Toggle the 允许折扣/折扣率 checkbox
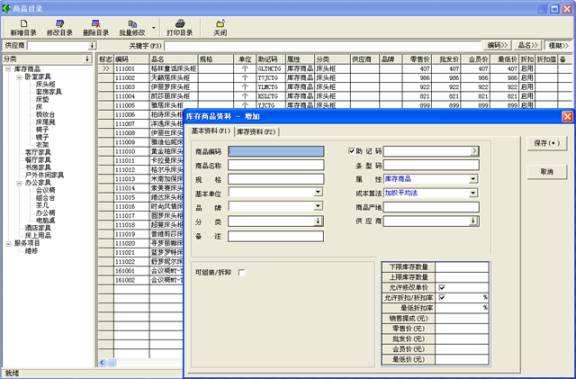Viewport: 576px width, 379px height. (x=442, y=297)
